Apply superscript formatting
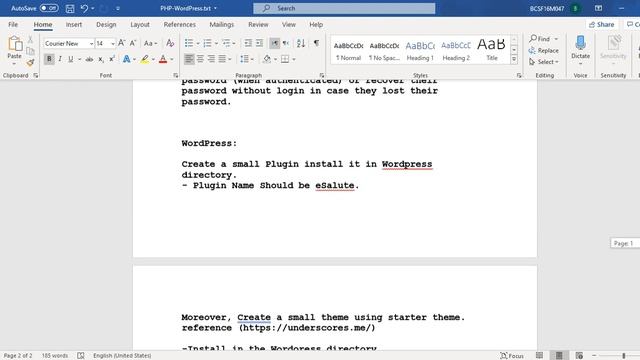640x360 pixels. coord(111,59)
